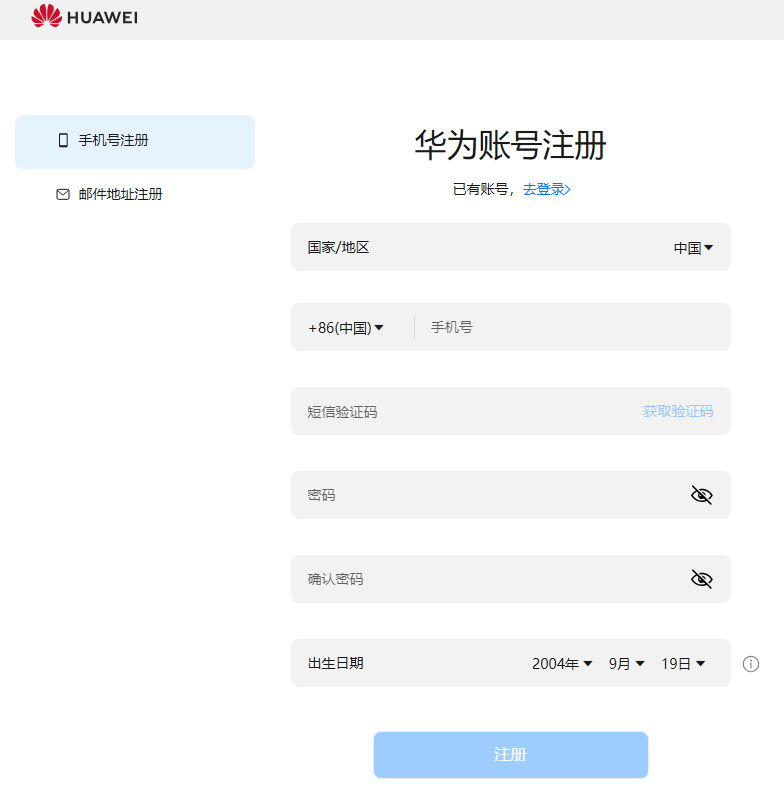The height and width of the screenshot is (795, 784).
Task: Click 获取验证码 to request SMS code
Action: pos(678,411)
